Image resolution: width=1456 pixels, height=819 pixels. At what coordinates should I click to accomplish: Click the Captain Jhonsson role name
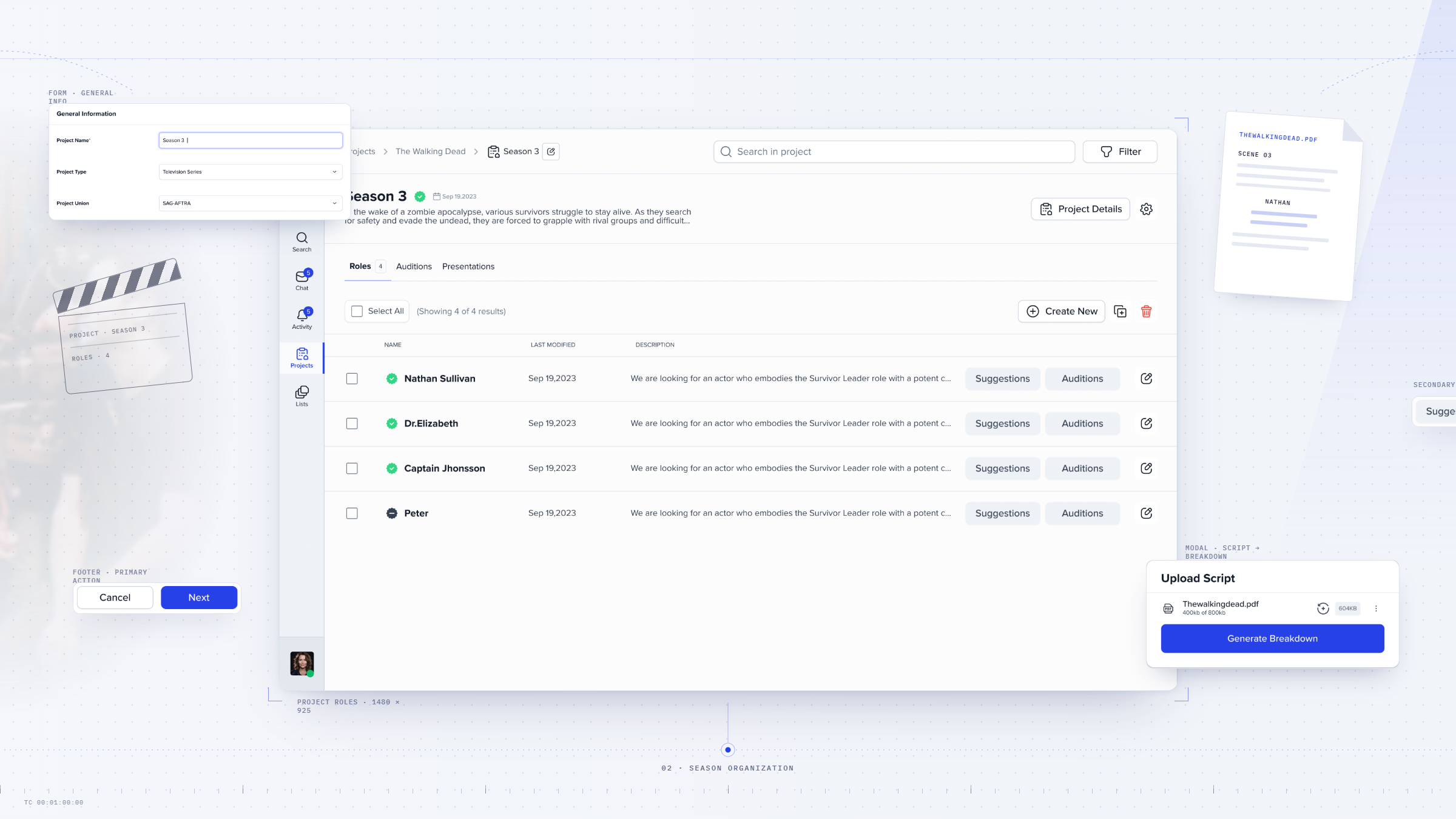click(445, 468)
